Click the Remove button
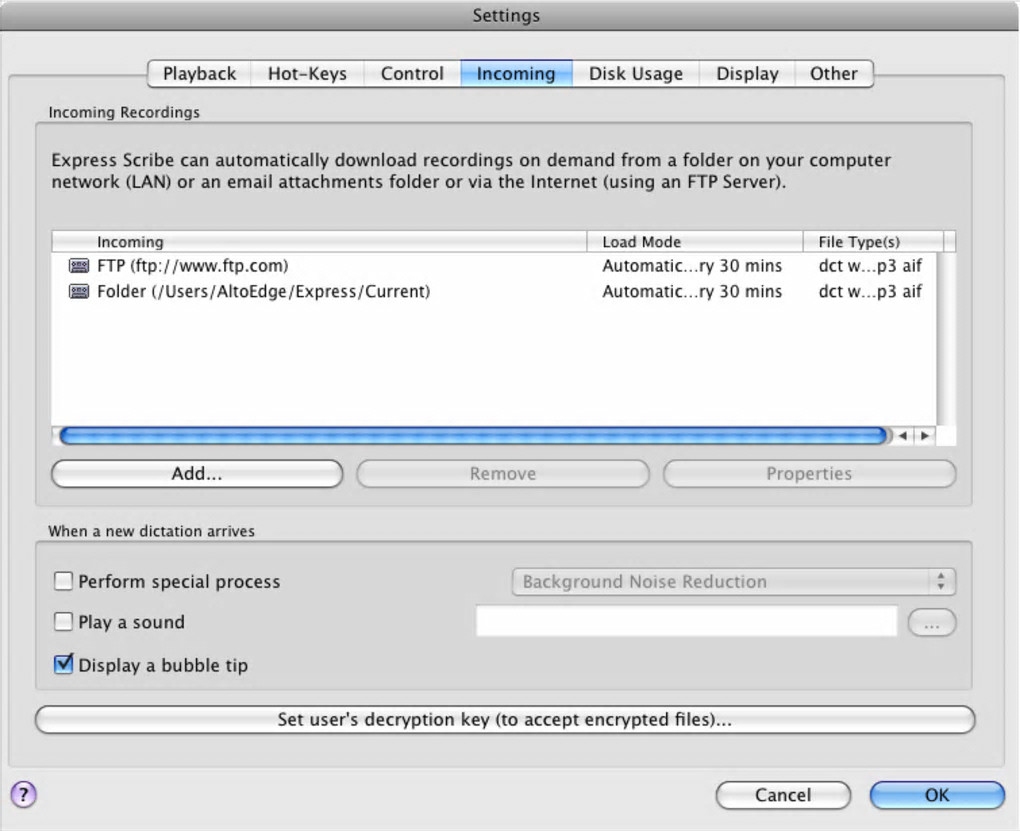This screenshot has width=1020, height=831. [x=503, y=474]
